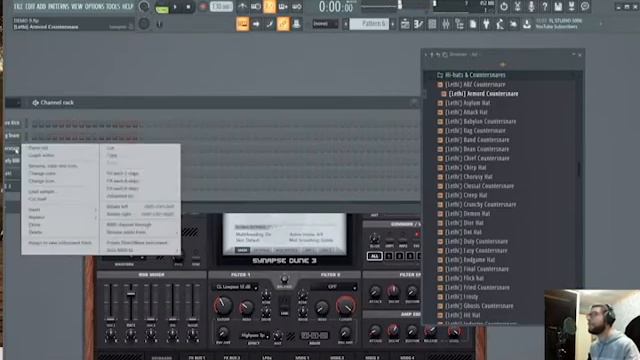Open the ADD menu
The image size is (640, 360).
click(x=41, y=7)
